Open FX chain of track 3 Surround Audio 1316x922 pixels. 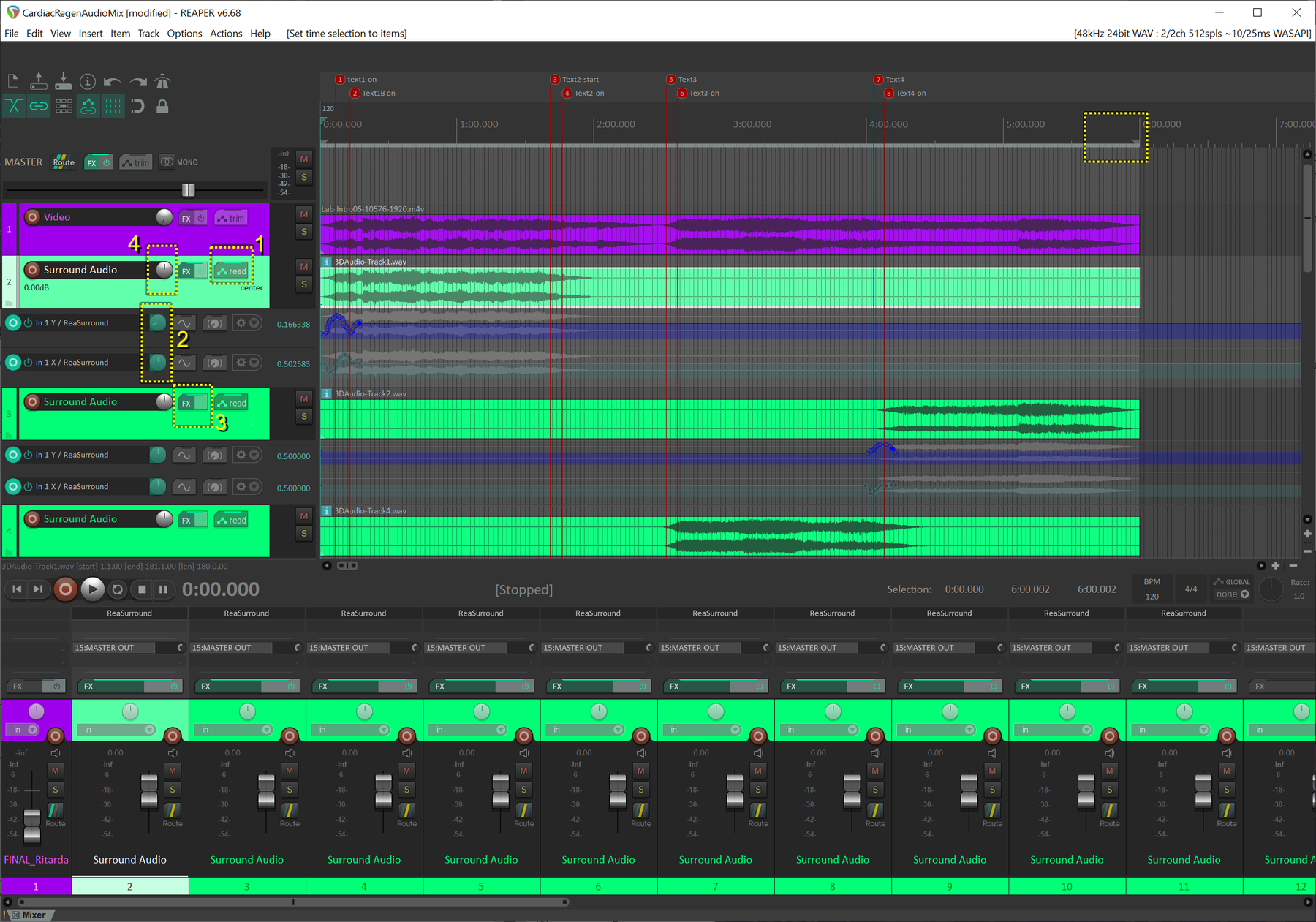pos(186,403)
